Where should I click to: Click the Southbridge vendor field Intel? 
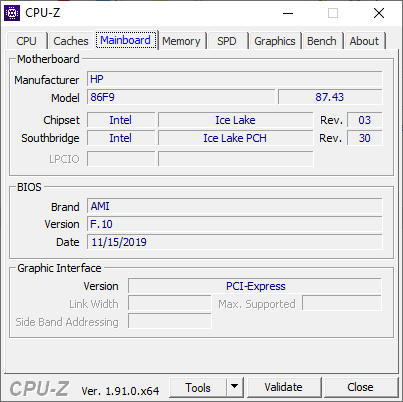[121, 138]
